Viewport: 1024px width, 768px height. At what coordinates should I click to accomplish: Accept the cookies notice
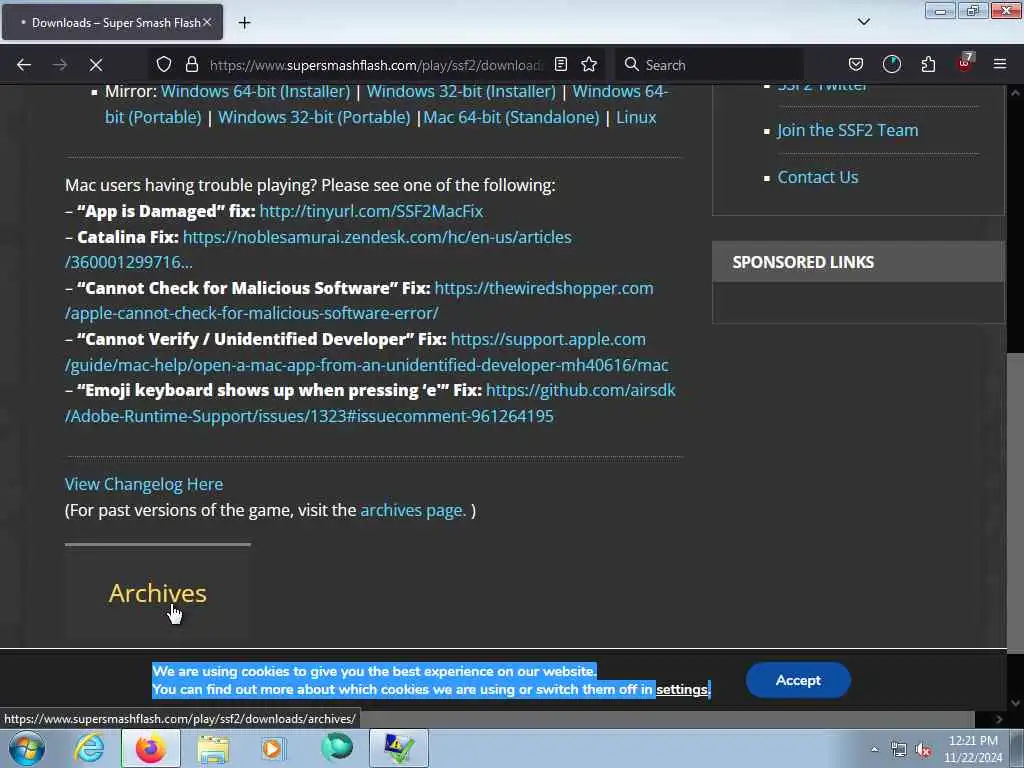[x=798, y=680]
